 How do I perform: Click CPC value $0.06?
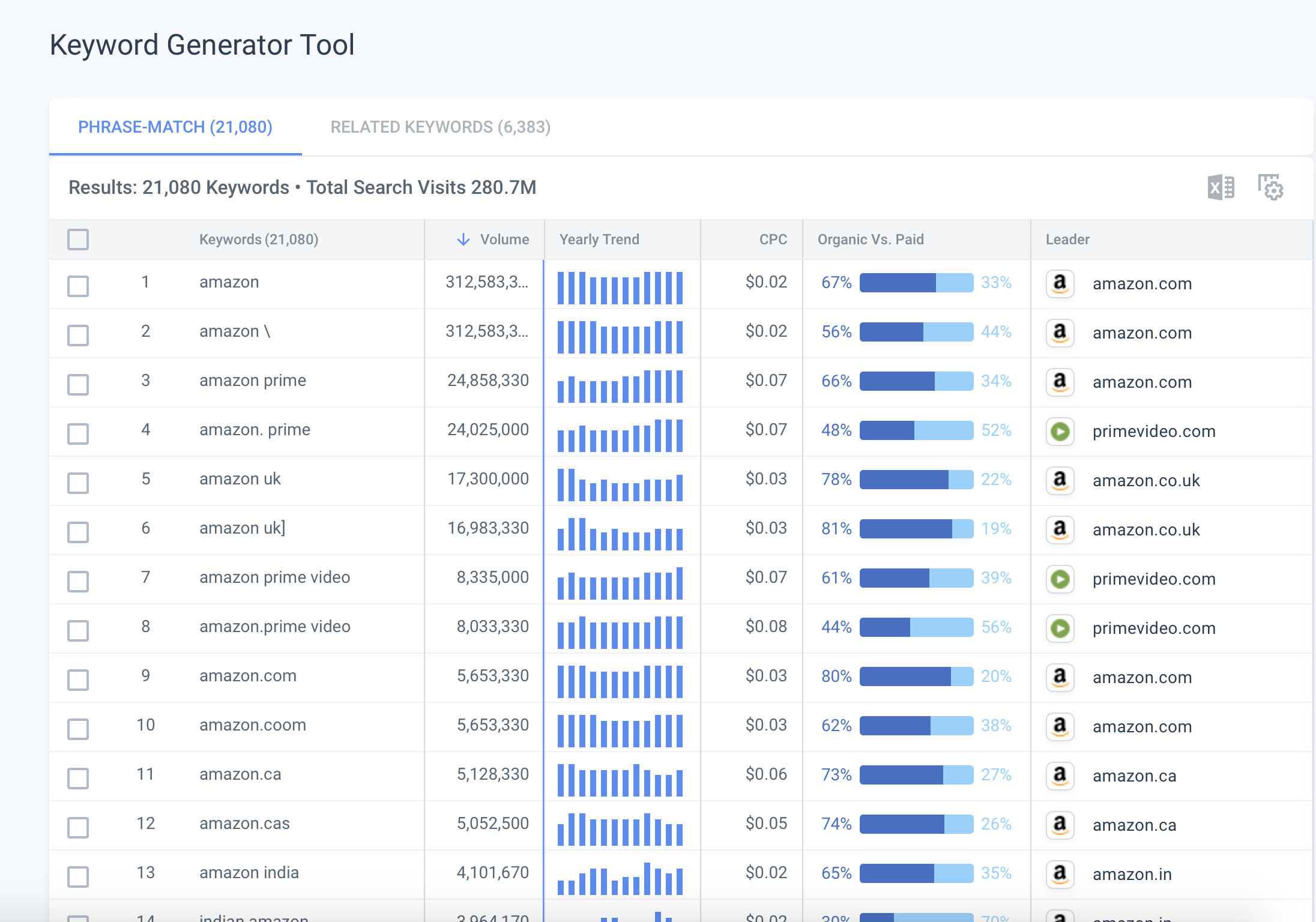766,774
